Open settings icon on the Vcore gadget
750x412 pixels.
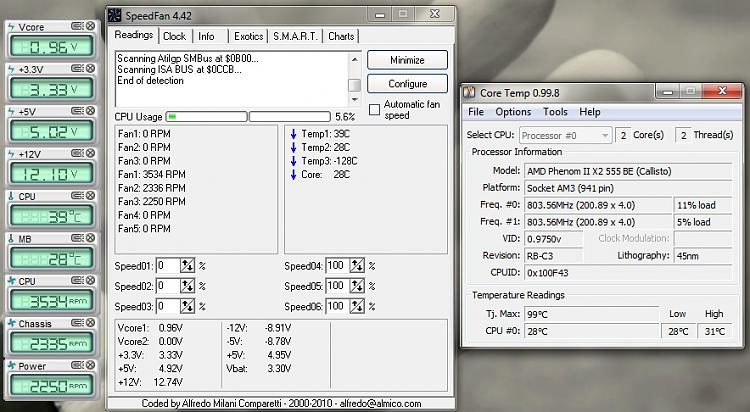pos(77,26)
